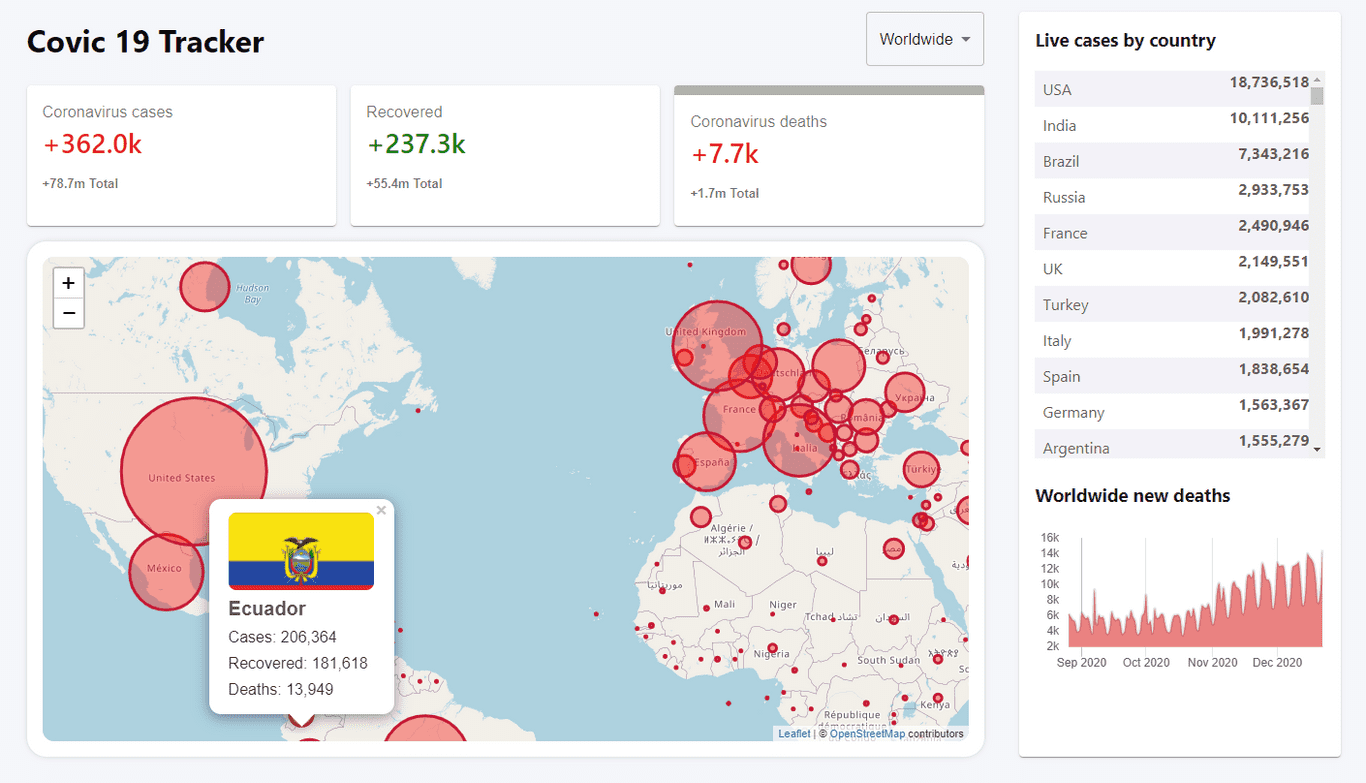Select the Recovered card
Viewport: 1366px width, 783px height.
pyautogui.click(x=505, y=155)
